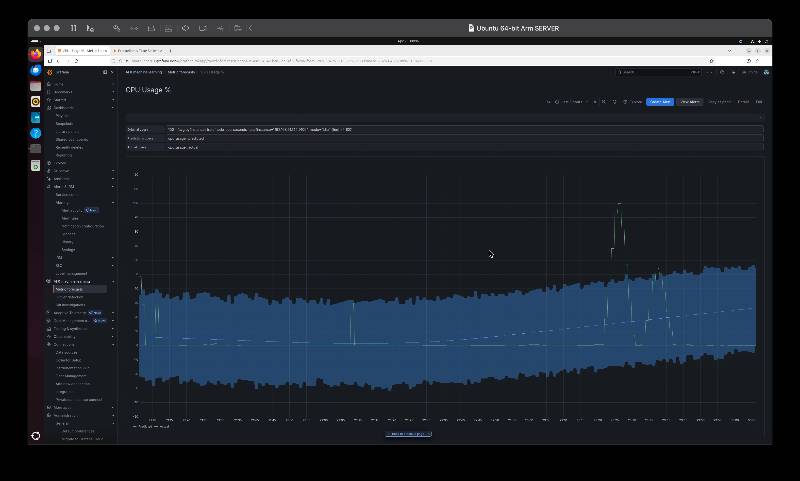Click the Grafana logo in the sidebar header
The height and width of the screenshot is (481, 800).
pyautogui.click(x=49, y=72)
